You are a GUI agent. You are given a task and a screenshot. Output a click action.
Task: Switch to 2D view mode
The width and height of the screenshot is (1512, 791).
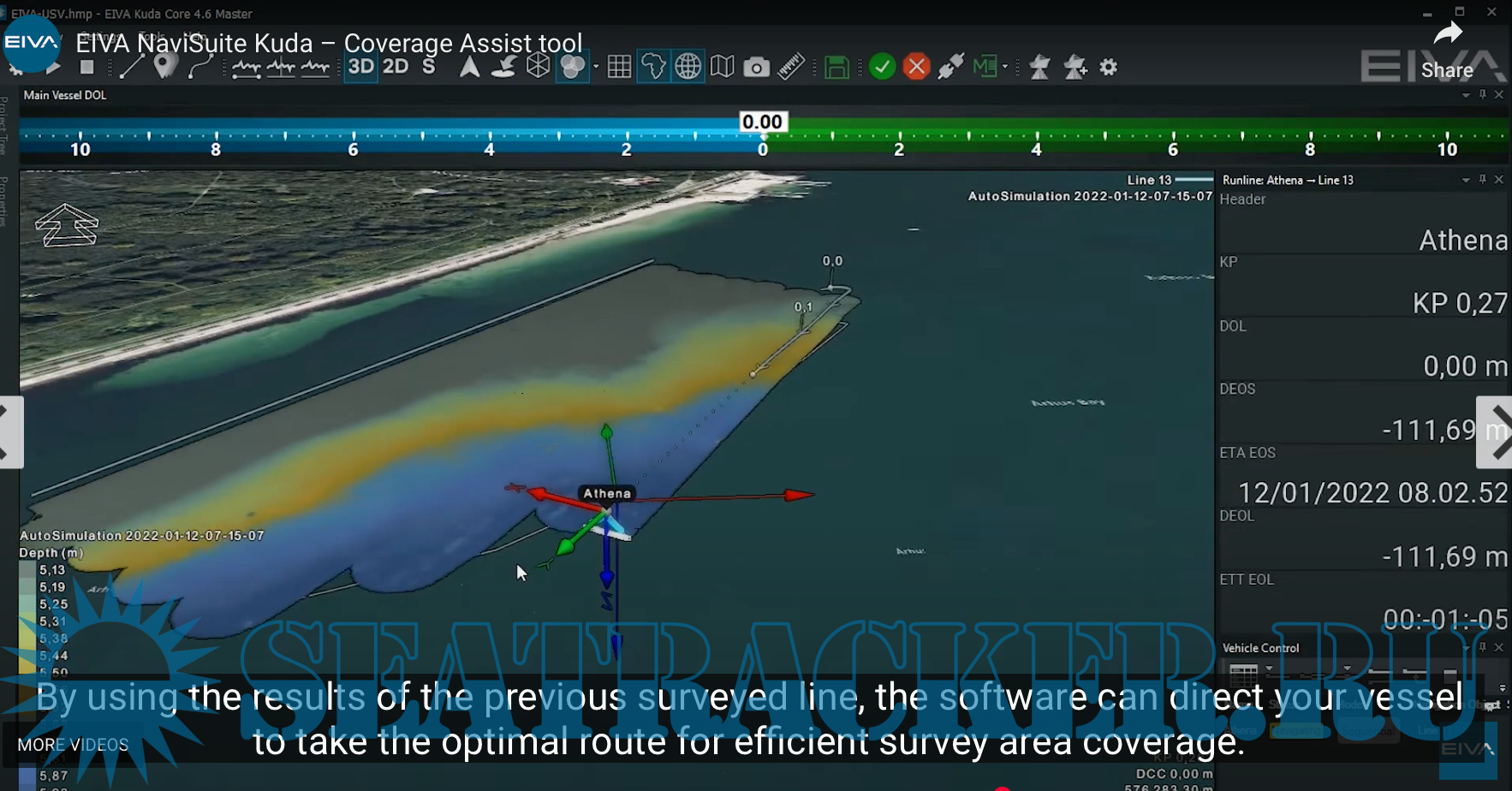pos(396,67)
